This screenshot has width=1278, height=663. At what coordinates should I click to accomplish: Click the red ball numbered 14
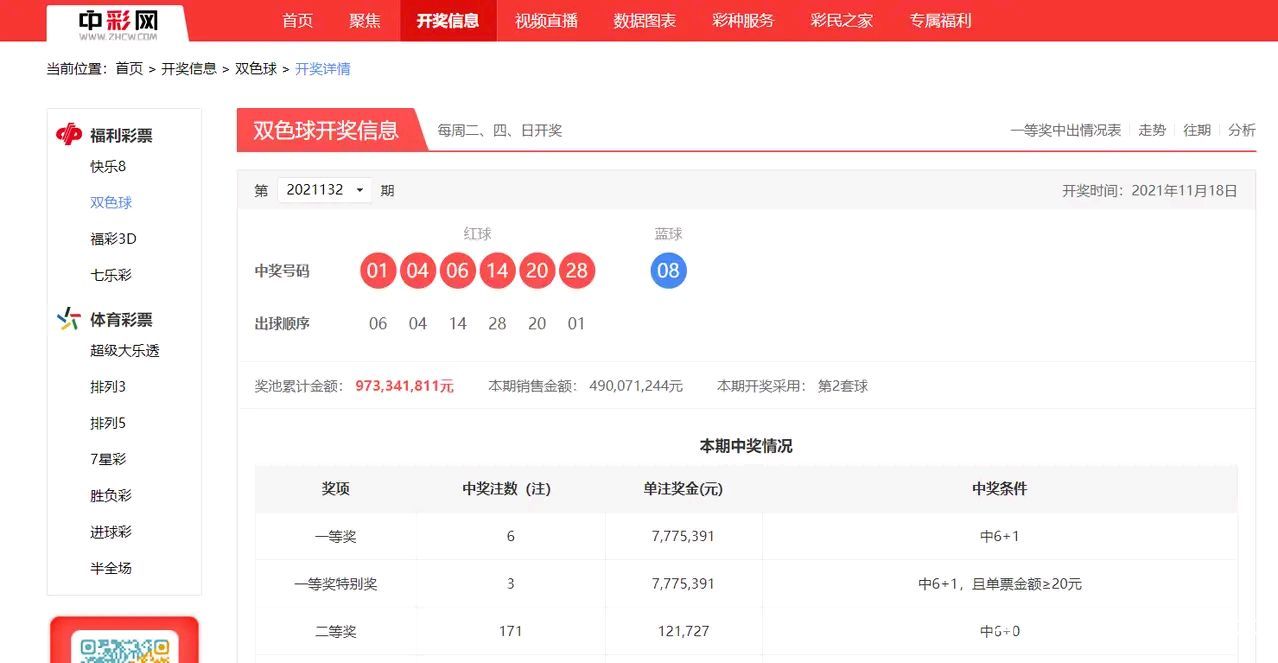click(497, 271)
